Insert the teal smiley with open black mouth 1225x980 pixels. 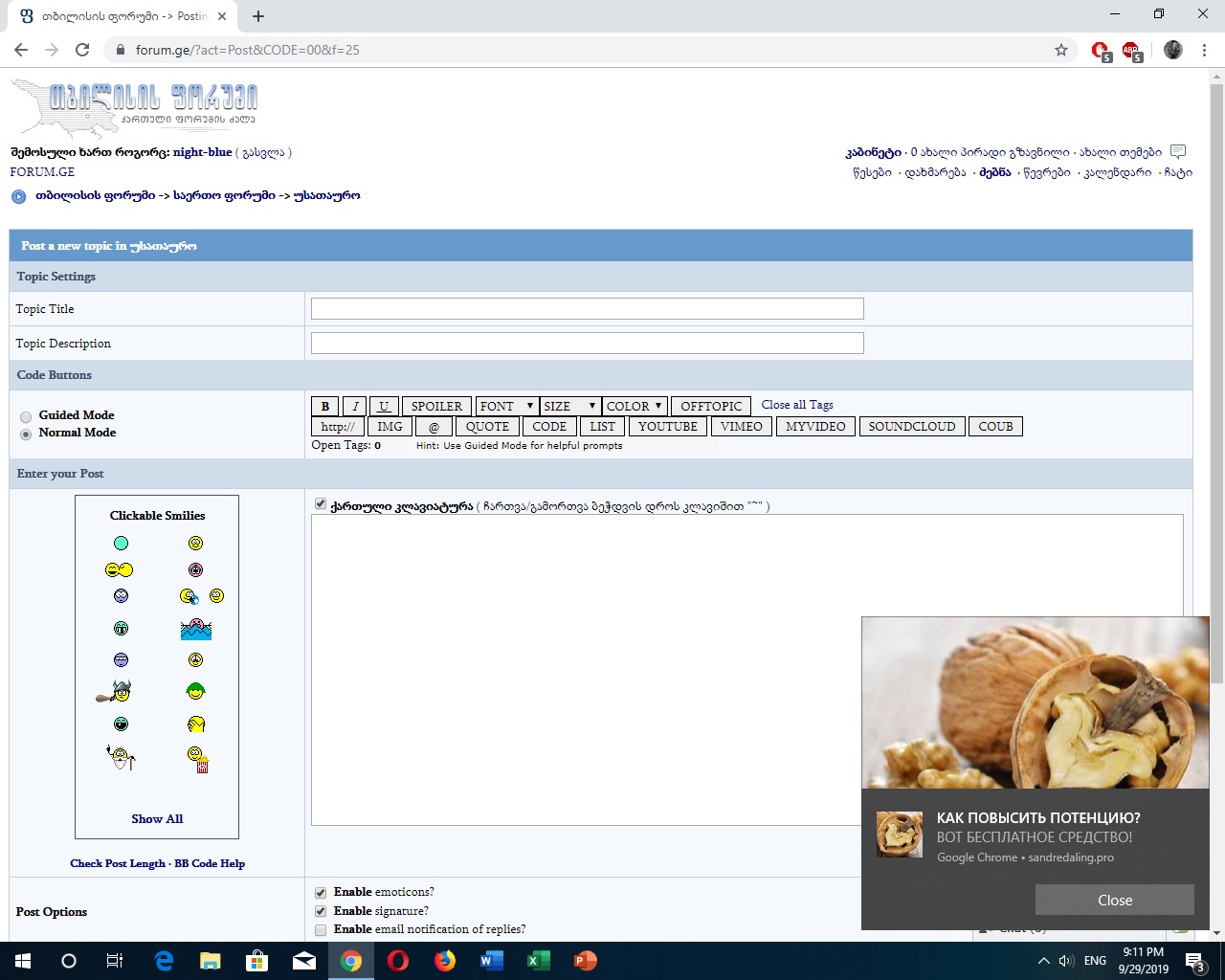121,724
